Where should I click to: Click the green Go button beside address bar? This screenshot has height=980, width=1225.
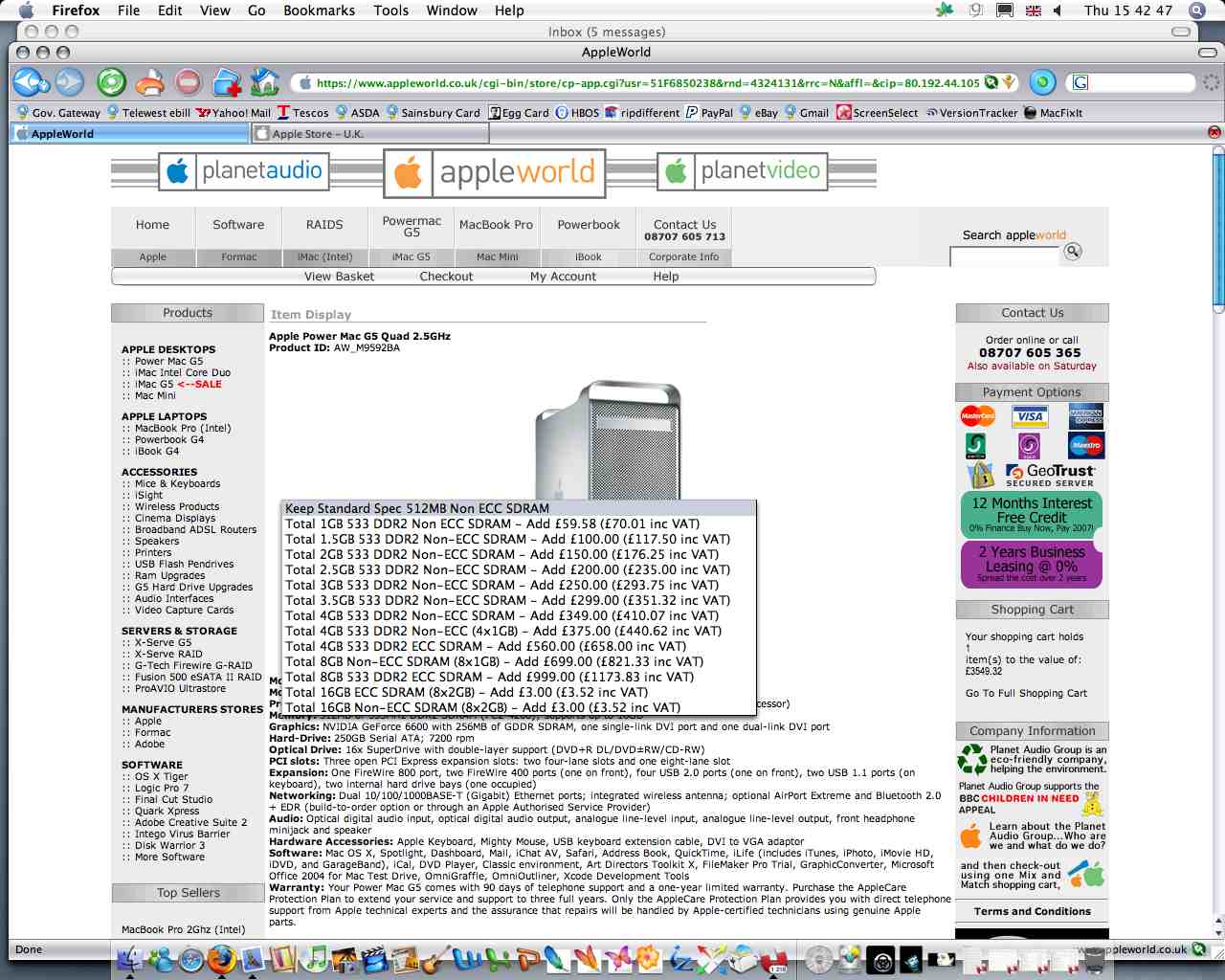pos(1043,82)
